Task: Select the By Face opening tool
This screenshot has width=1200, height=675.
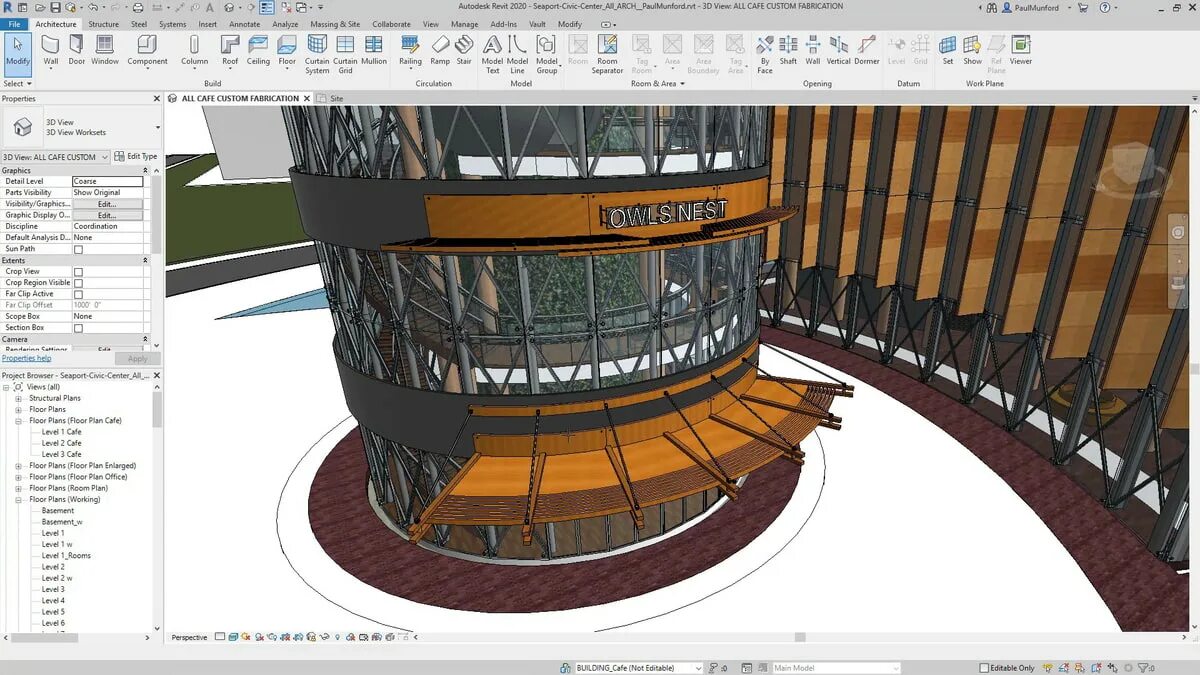Action: [x=764, y=55]
